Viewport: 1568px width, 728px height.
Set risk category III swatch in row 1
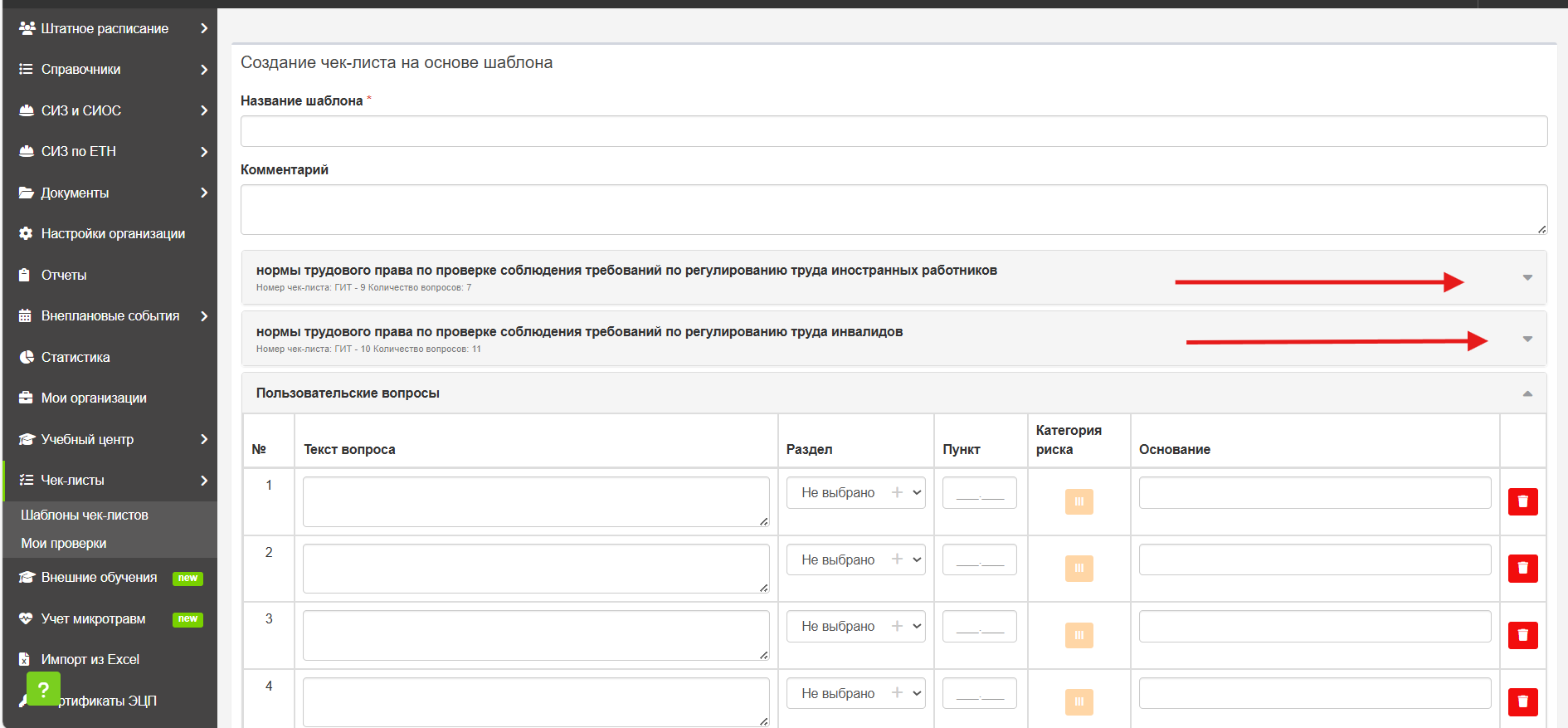click(1079, 501)
